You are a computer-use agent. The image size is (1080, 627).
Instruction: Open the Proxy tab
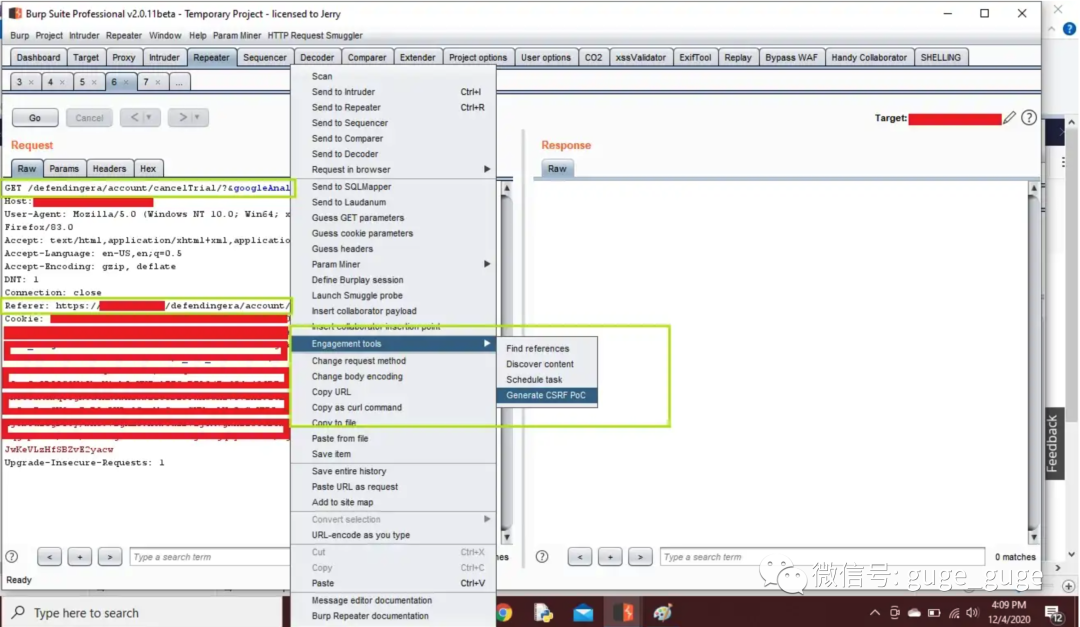124,58
